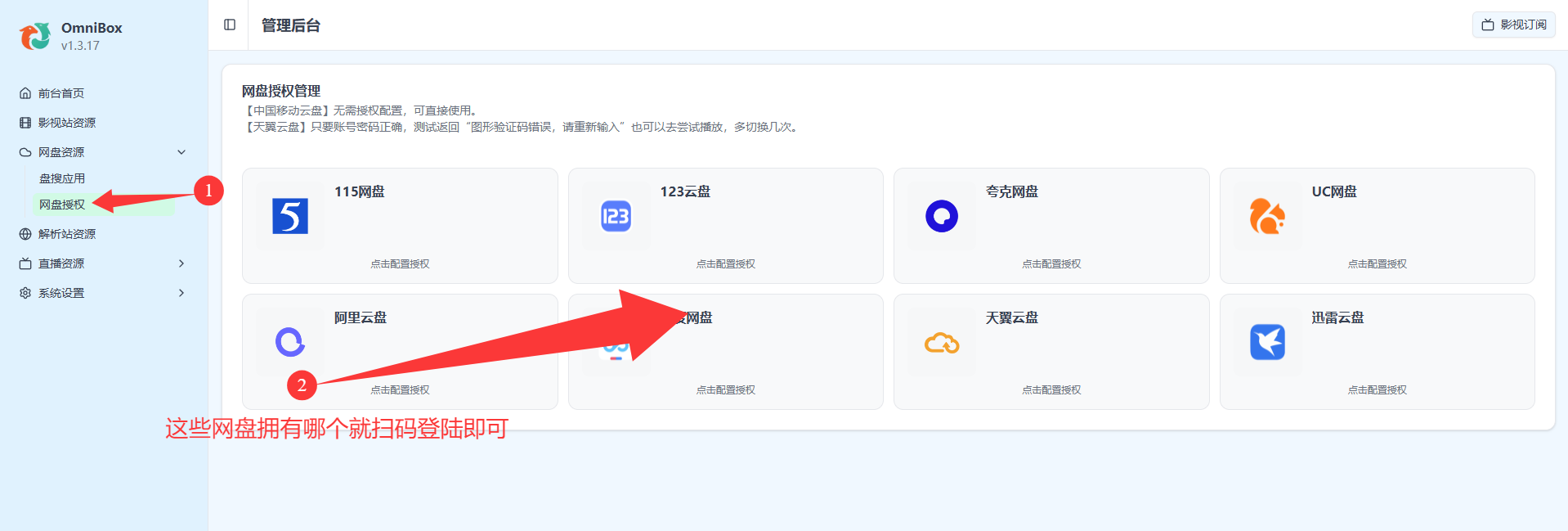Open 盘搜应用 submenu item

coord(62,178)
